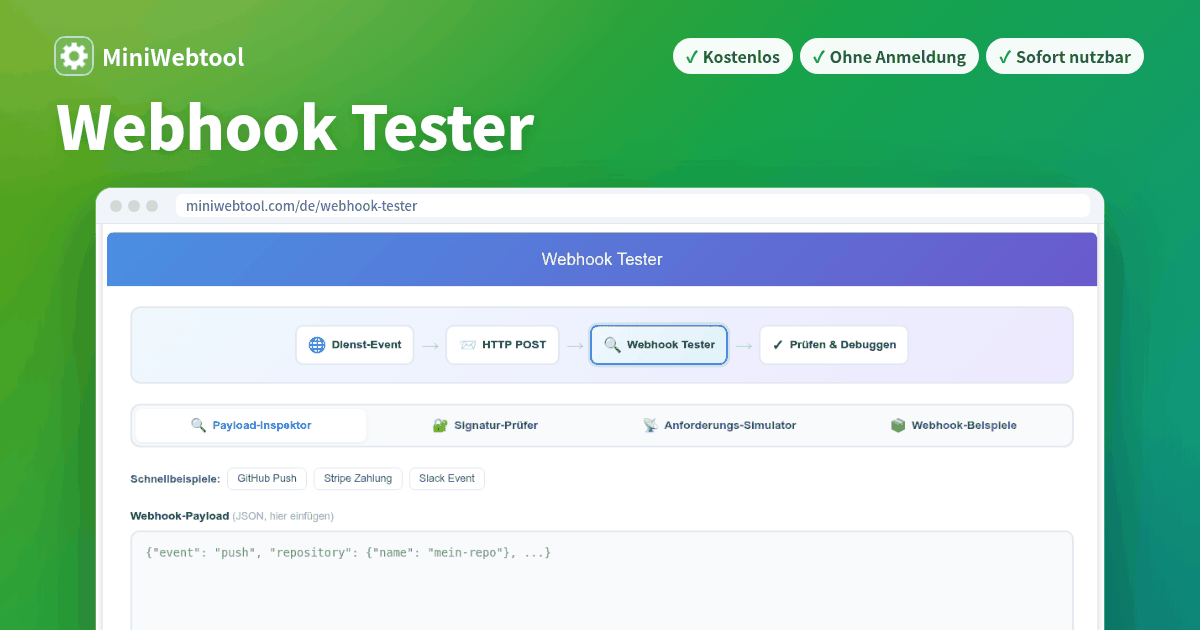
Task: Click the package icon on Webhook-Beispiele tab
Action: coord(898,425)
